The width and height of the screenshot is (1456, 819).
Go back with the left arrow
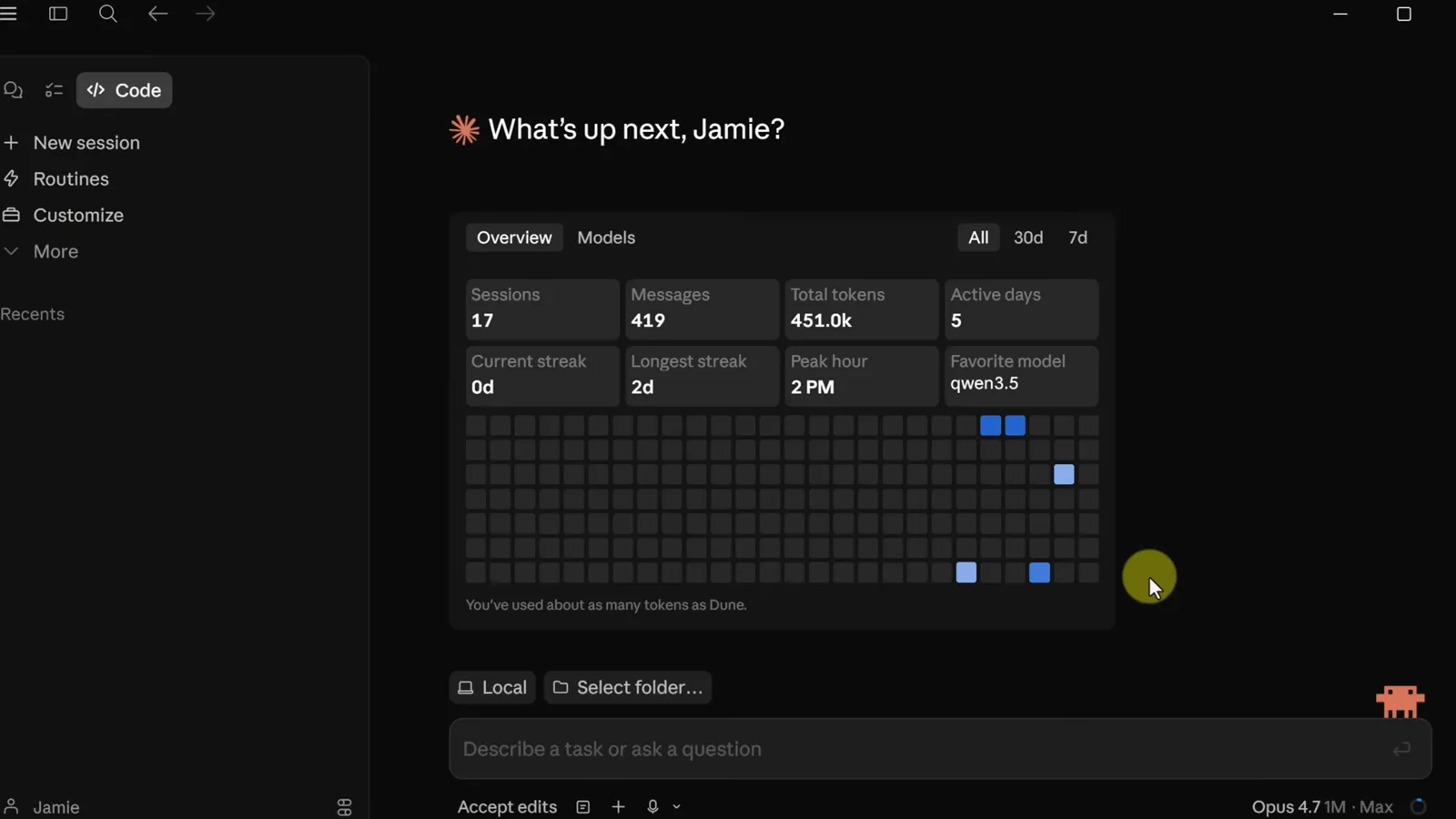tap(157, 14)
